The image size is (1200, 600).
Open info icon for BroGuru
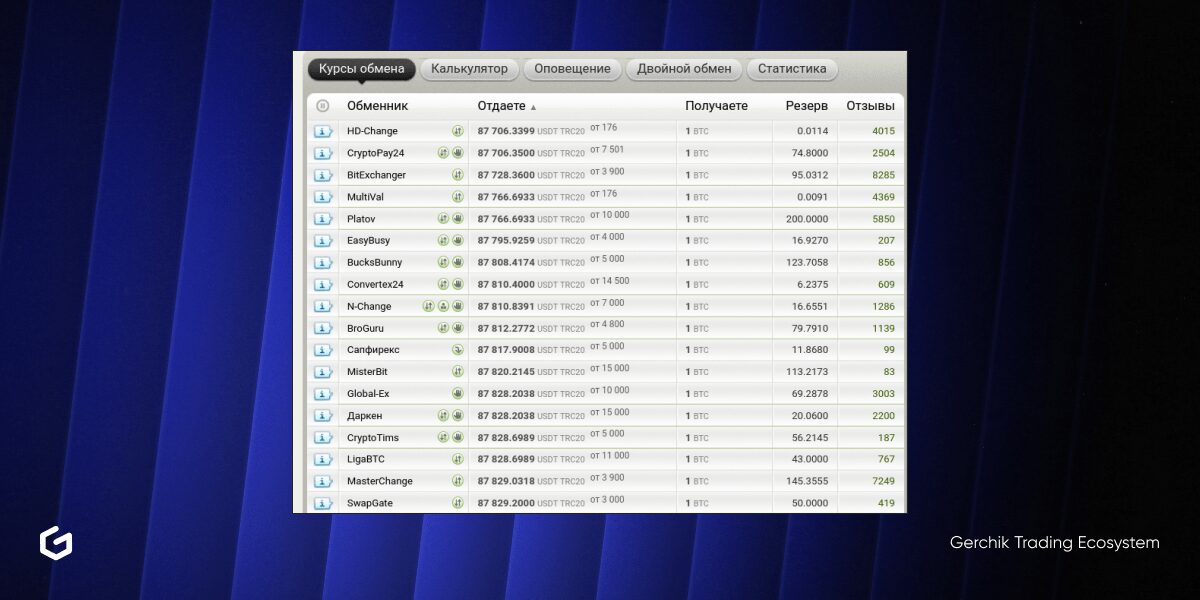(x=322, y=329)
